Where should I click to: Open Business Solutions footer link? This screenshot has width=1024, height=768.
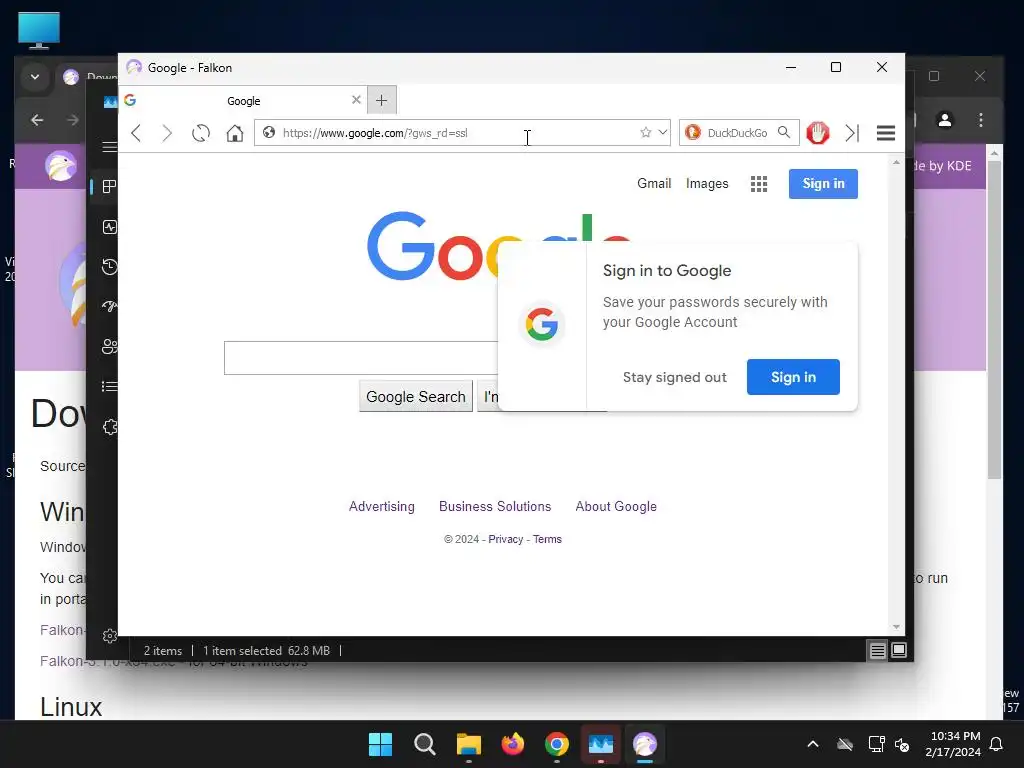click(495, 506)
